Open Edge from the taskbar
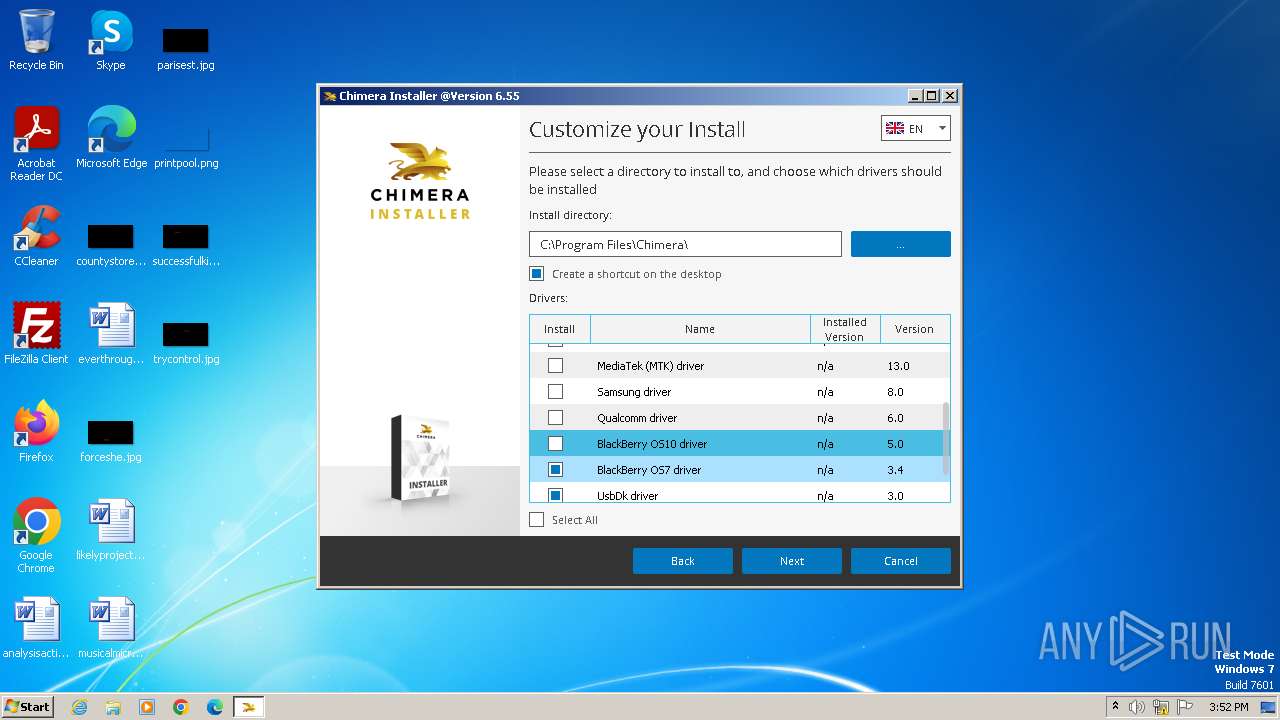The width and height of the screenshot is (1280, 720). 215,707
